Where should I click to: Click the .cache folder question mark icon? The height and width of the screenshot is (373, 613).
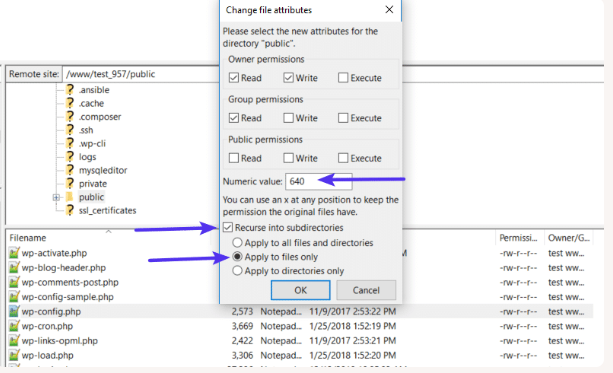[70, 103]
